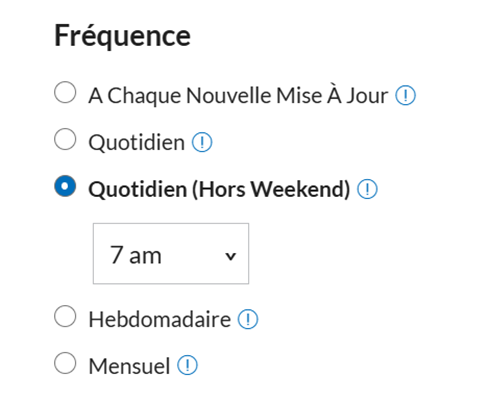489x401 pixels.
Task: Expand the chevron arrow of the hour dropdown
Action: [230, 256]
